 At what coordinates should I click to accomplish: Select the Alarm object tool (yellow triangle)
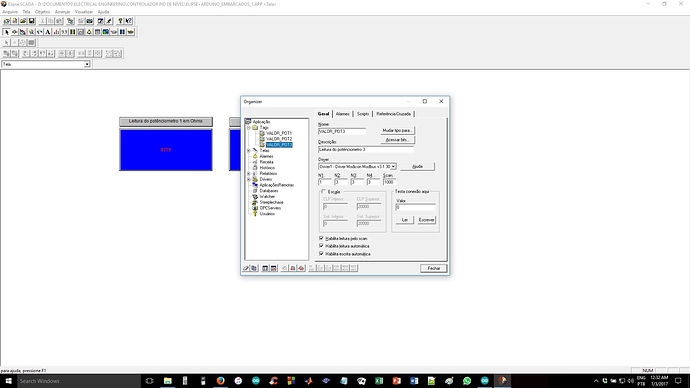[89, 32]
